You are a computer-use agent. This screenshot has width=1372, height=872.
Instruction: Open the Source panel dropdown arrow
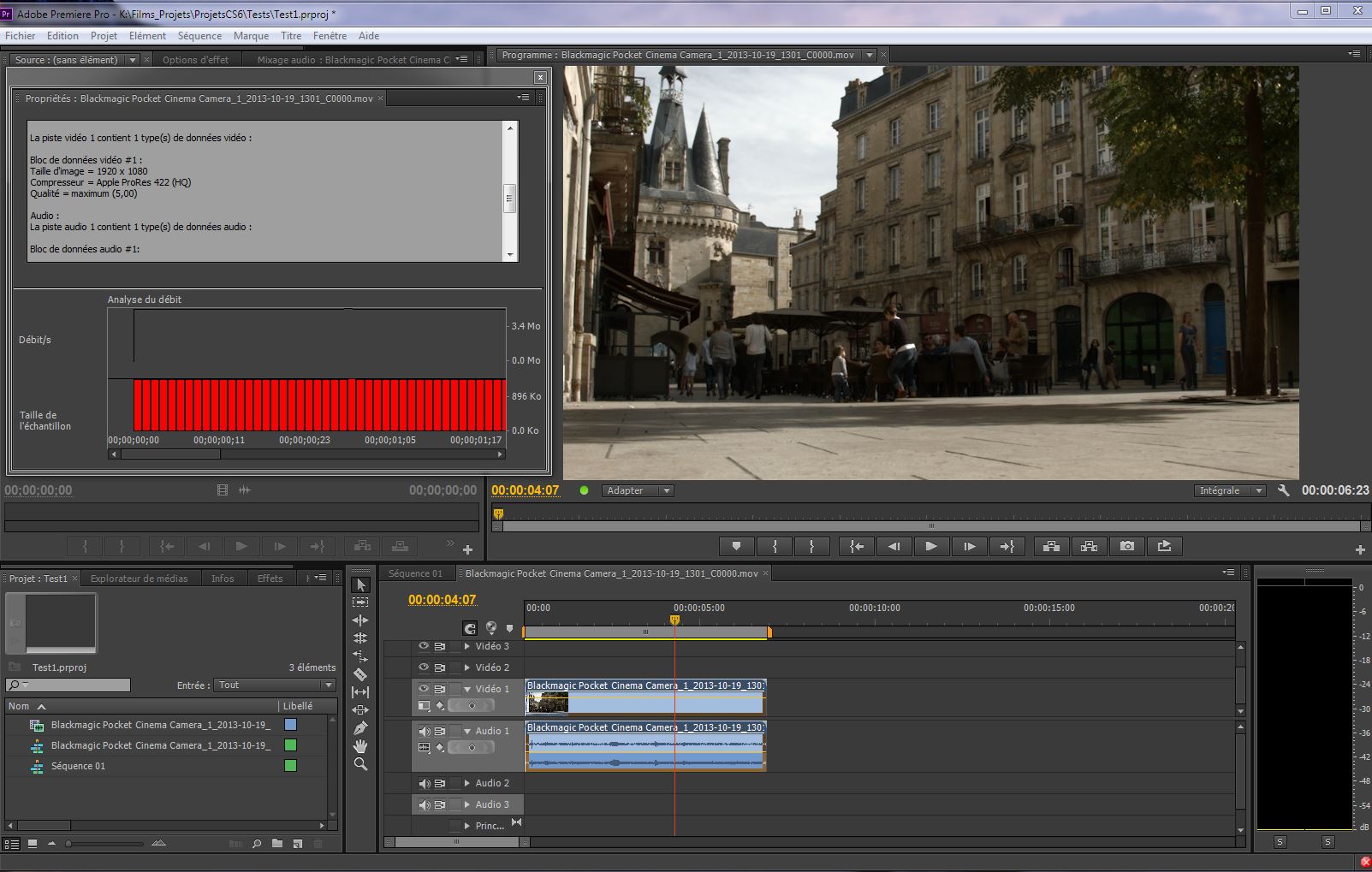point(133,60)
